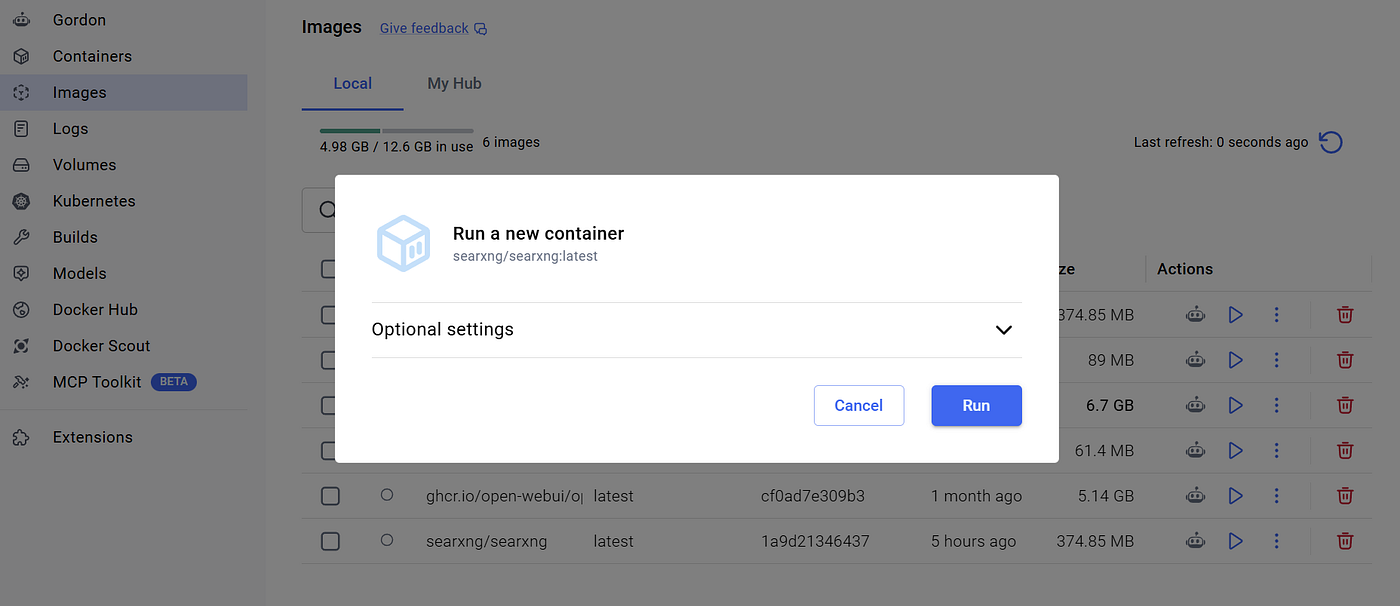Delete the 61.4 MB image
Screen dimensions: 1400x606
click(x=1345, y=451)
